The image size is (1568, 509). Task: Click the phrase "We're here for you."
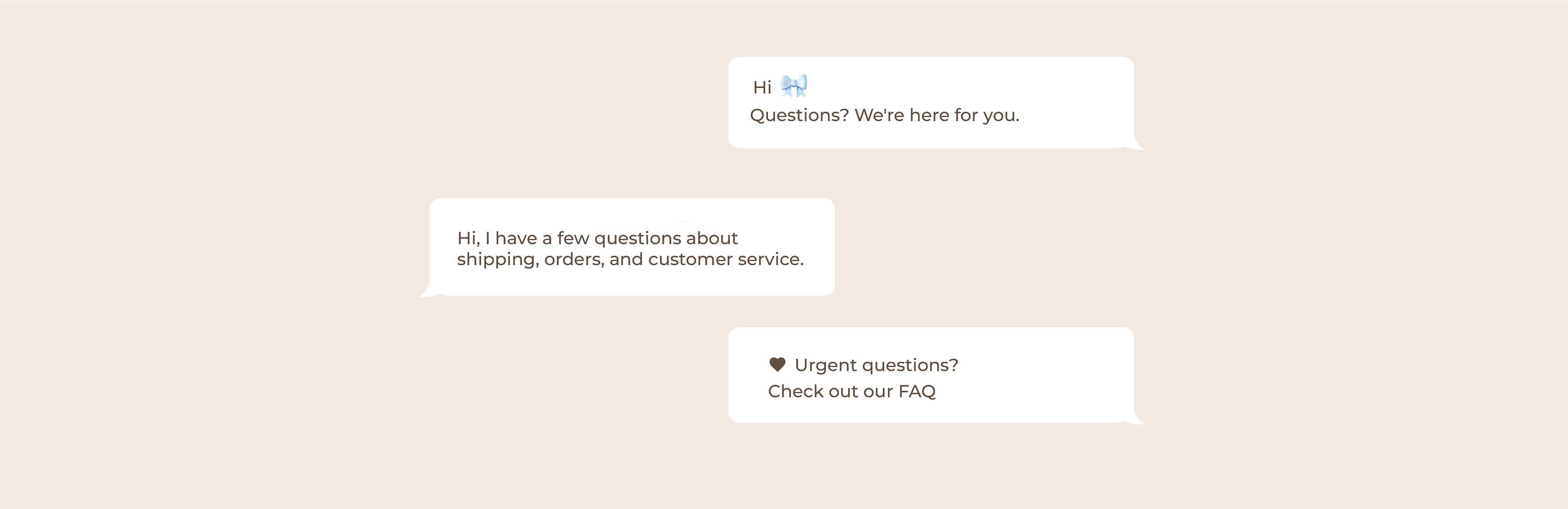937,115
